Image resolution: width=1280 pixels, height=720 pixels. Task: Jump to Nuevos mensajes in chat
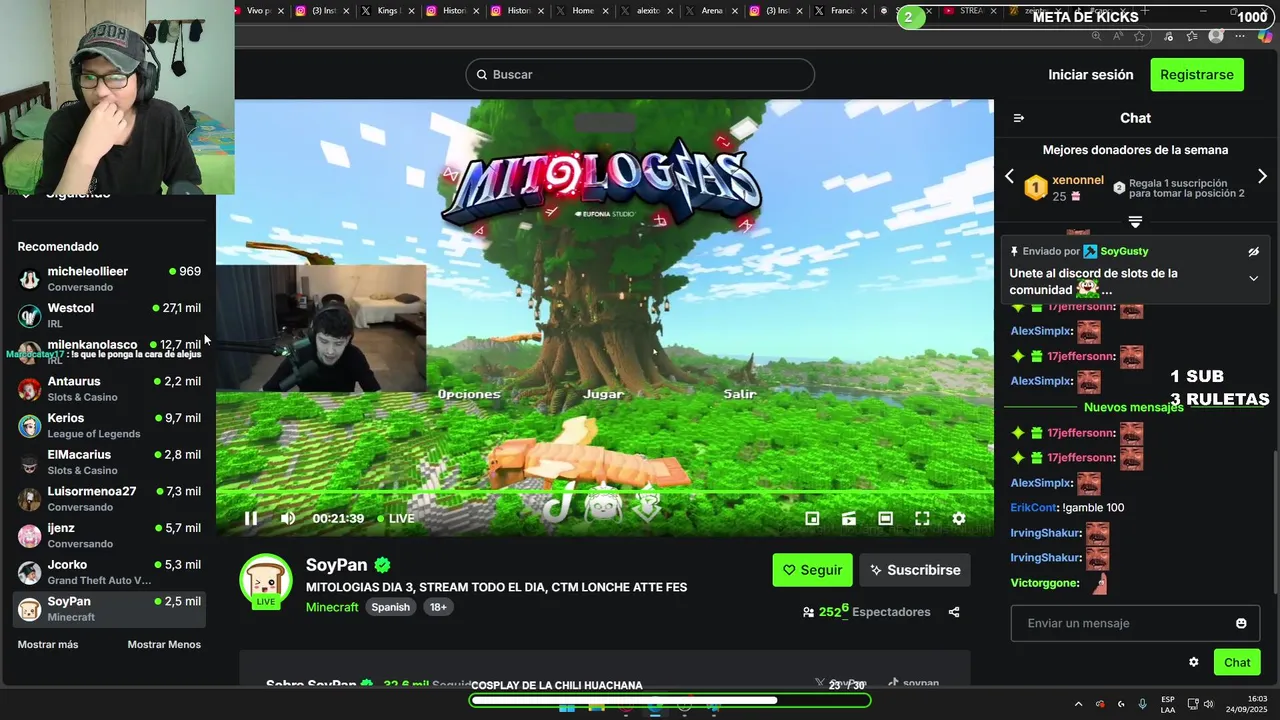coord(1134,407)
